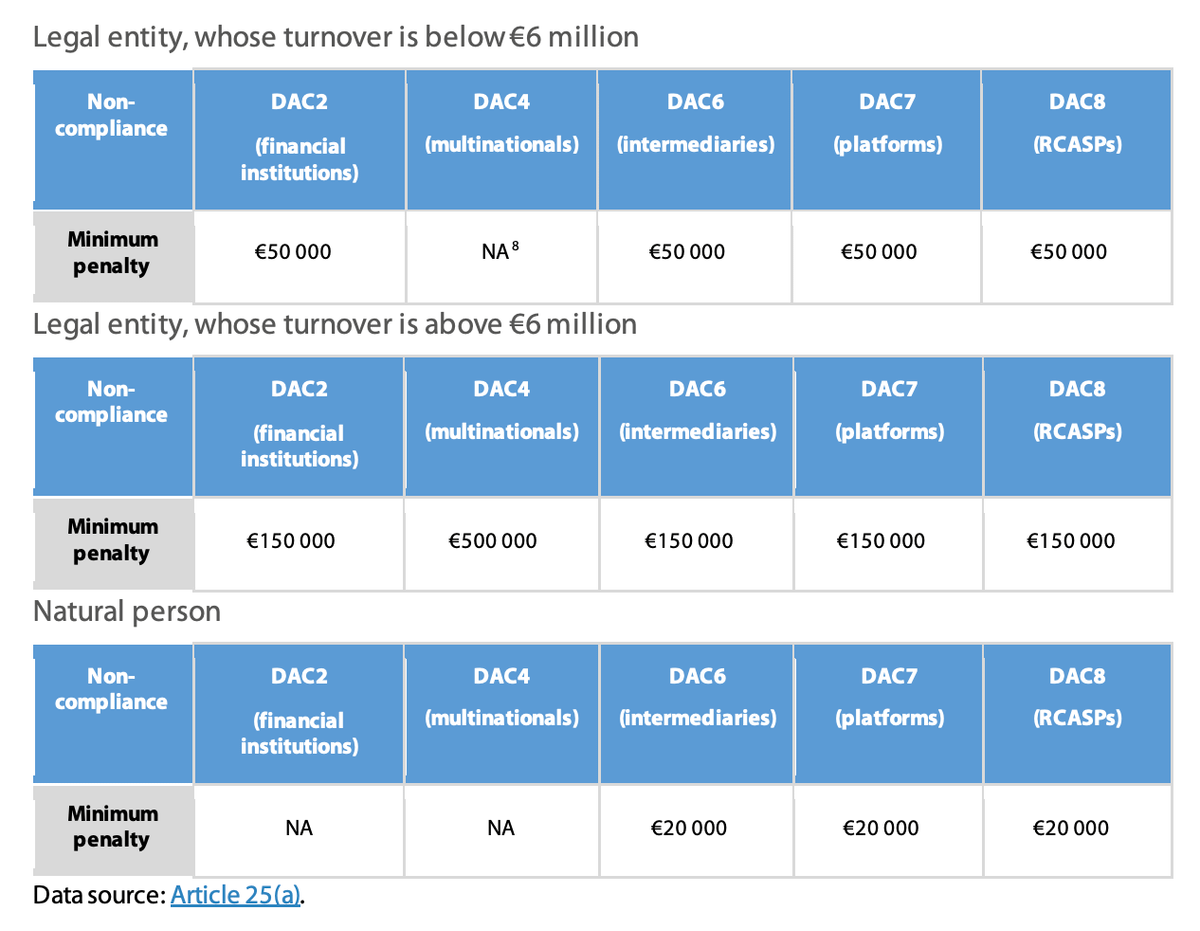Image resolution: width=1200 pixels, height=931 pixels.
Task: Click the heading about turnover above €6 million
Action: (x=335, y=325)
